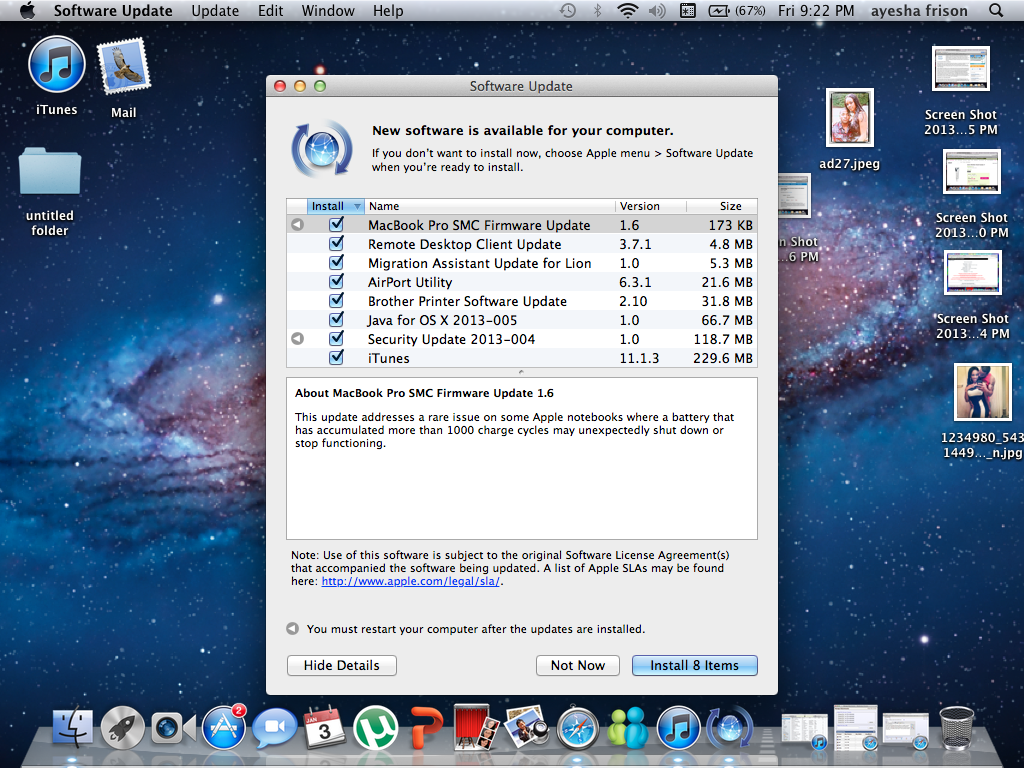
Task: Select Screen Shot 2013...4 PM thumbnail
Action: (x=972, y=273)
